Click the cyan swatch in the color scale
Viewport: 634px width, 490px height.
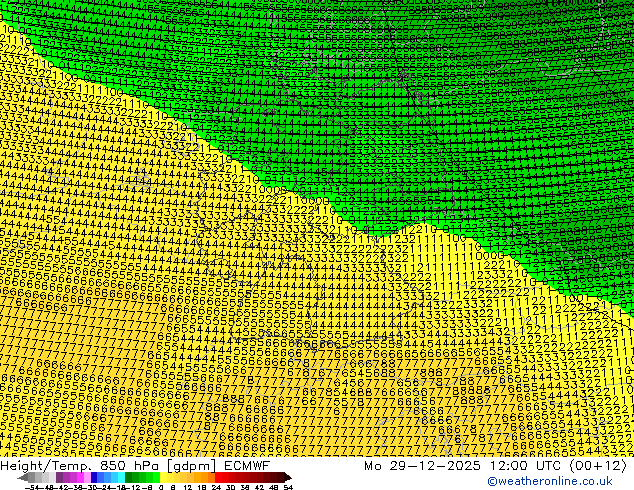coord(121,477)
